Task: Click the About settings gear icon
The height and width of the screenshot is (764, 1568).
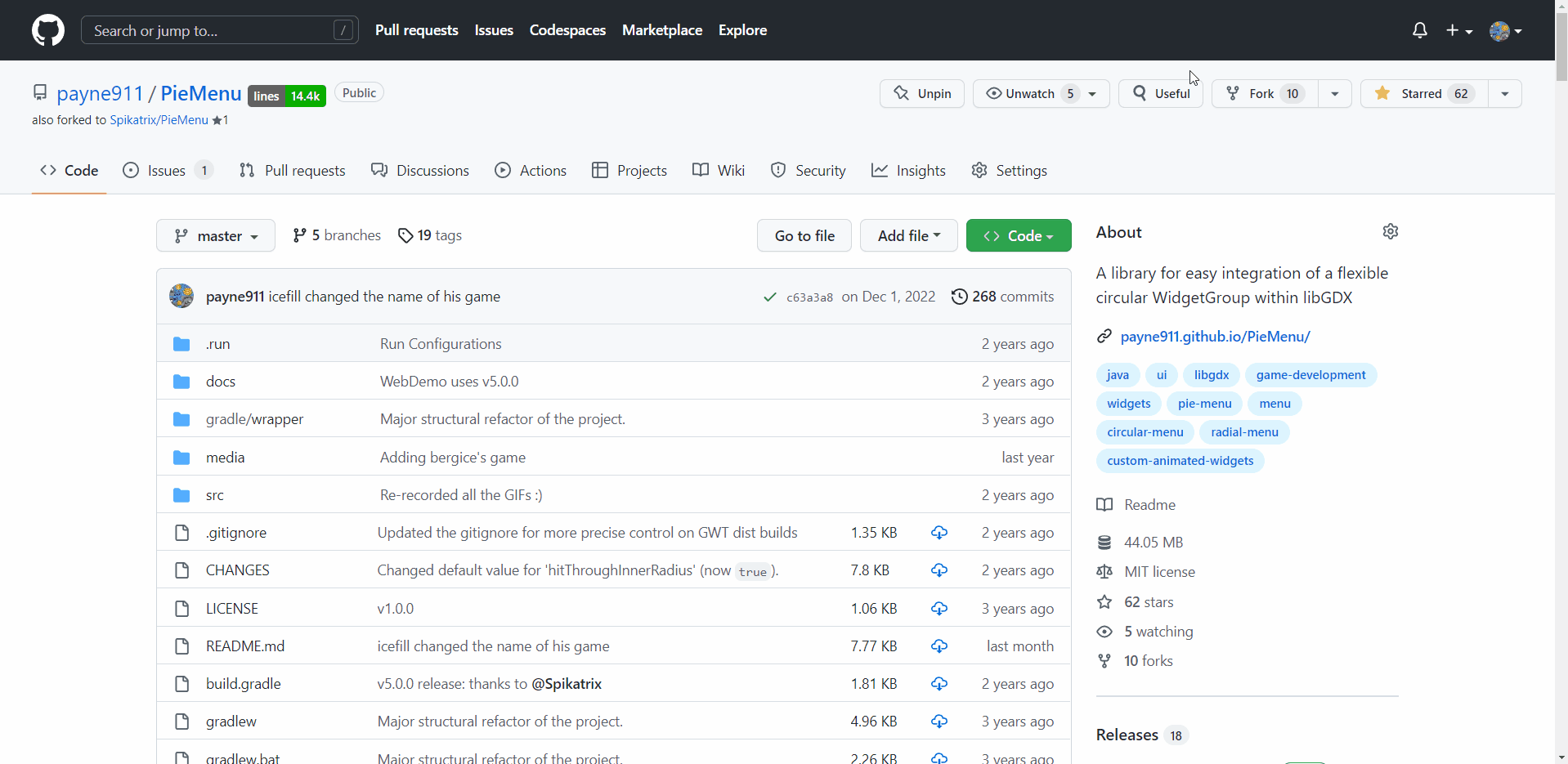Action: [1391, 231]
